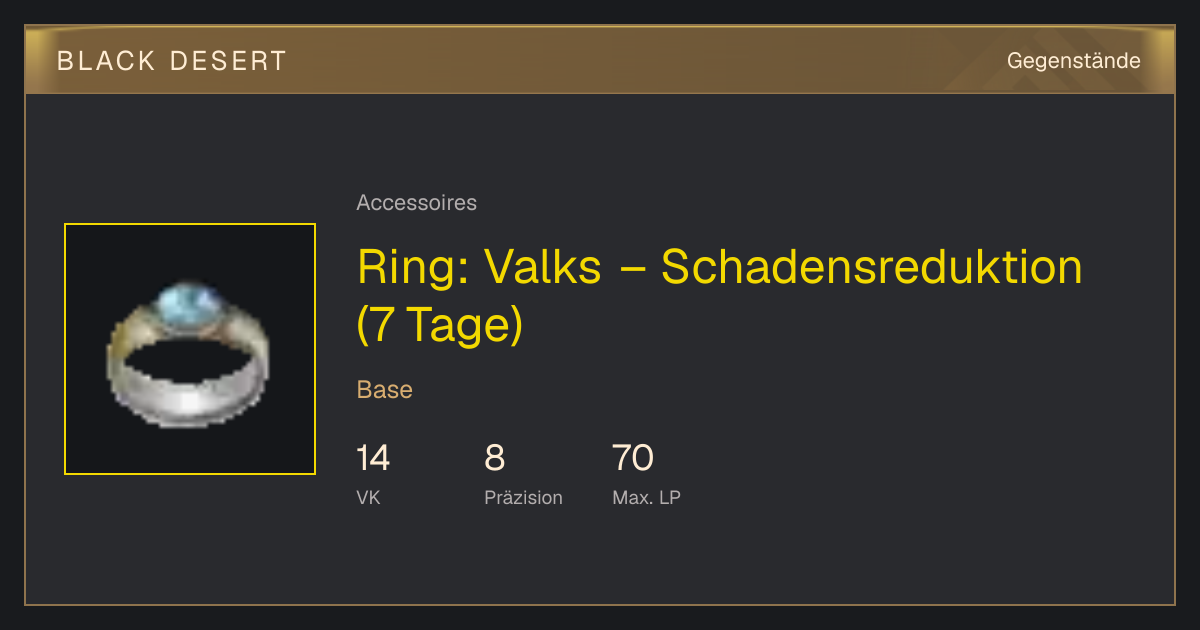Viewport: 1200px width, 630px height.
Task: Click the BLACK DESERT logo text
Action: click(x=172, y=61)
